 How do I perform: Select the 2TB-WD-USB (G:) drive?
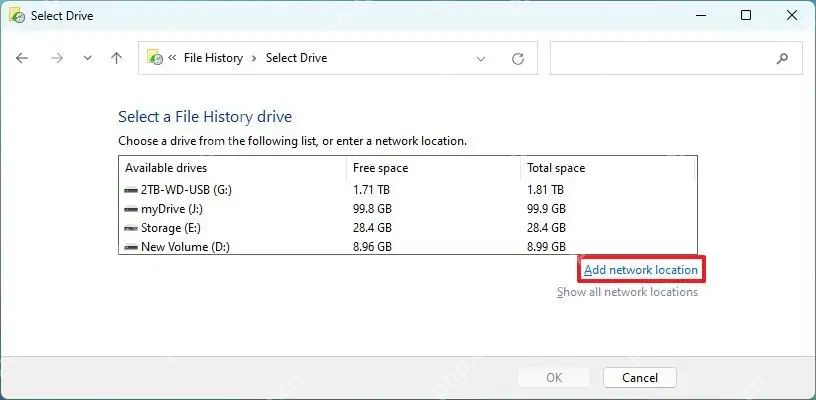click(x=407, y=190)
